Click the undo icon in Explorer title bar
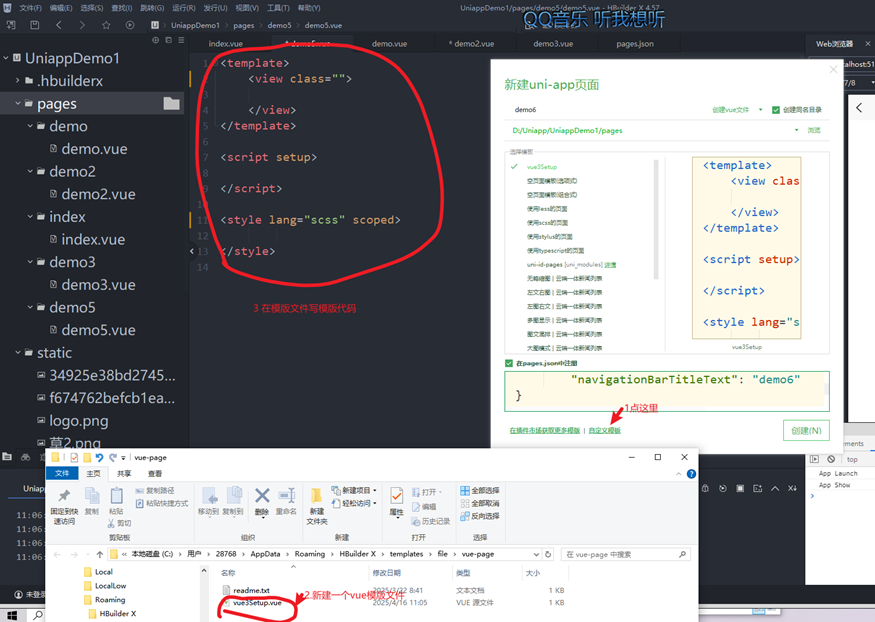 point(99,457)
